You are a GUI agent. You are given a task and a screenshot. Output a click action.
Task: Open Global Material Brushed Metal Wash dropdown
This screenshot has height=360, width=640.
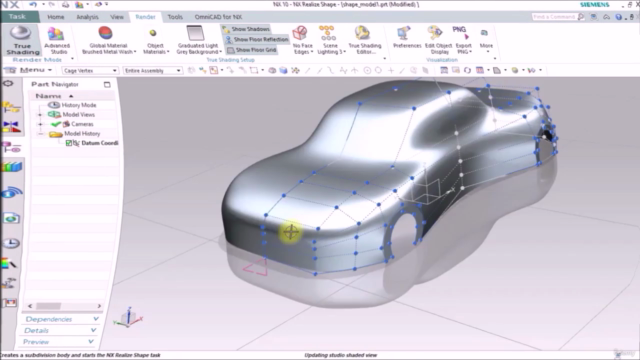tap(109, 40)
